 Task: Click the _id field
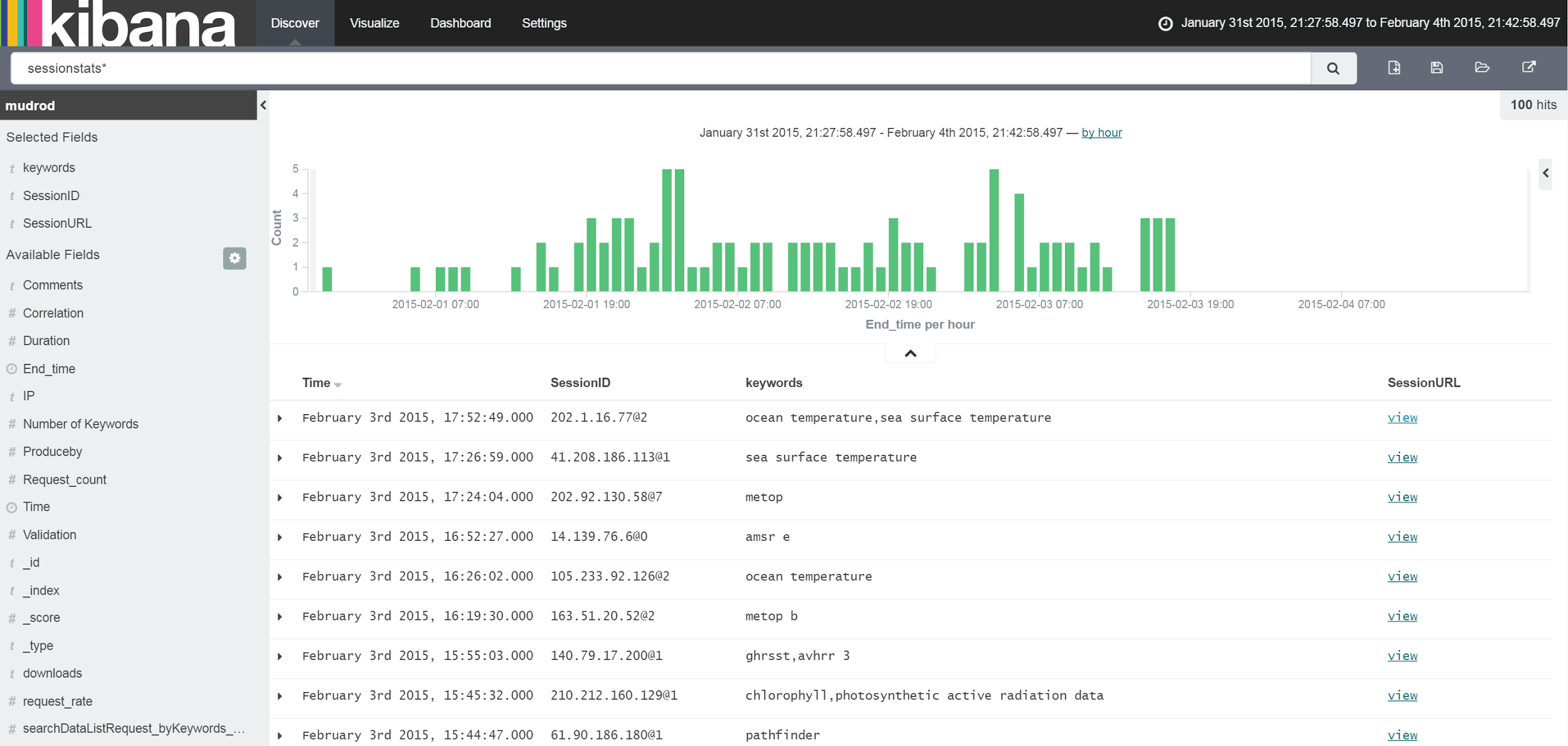tap(31, 563)
